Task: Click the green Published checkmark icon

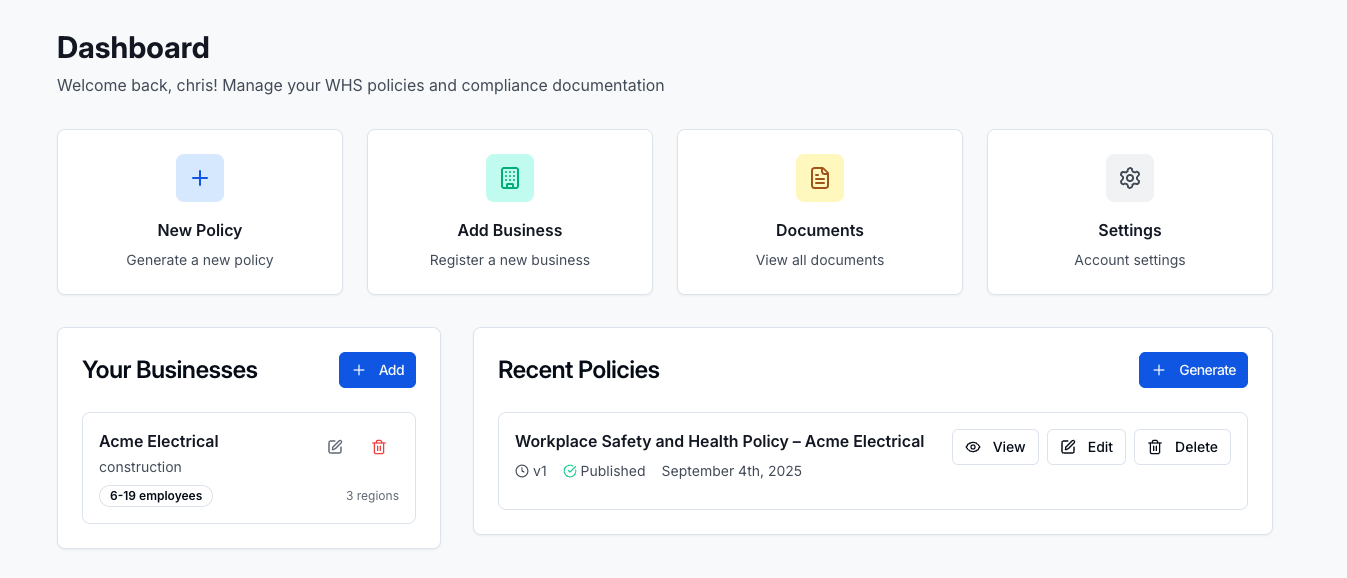Action: point(570,471)
